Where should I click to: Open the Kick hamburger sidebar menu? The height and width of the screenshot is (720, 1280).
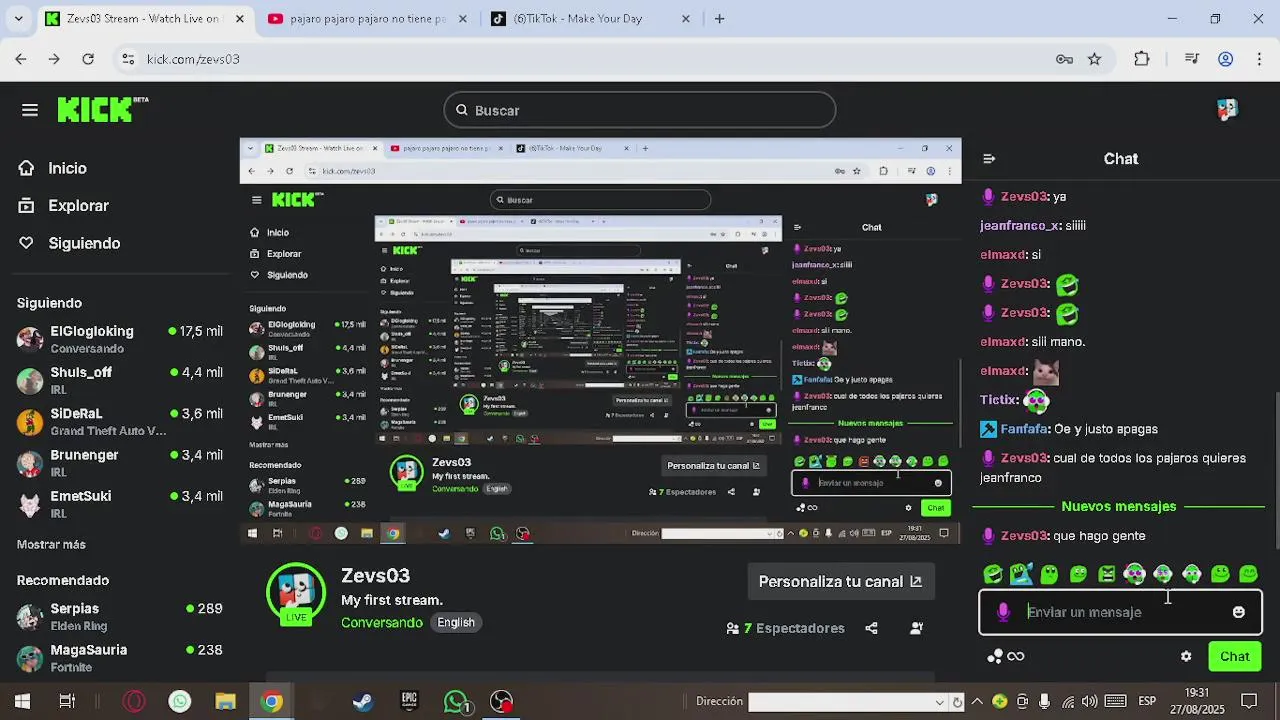(x=30, y=110)
